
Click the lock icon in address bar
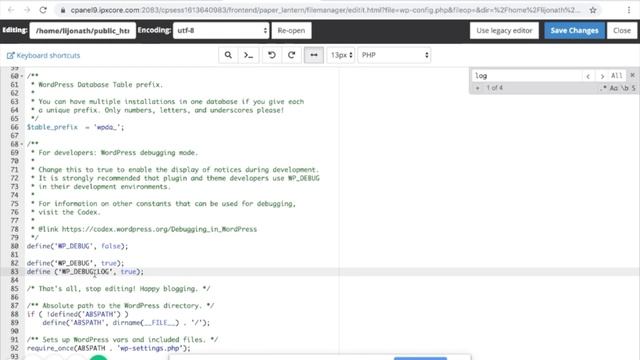[x=62, y=10]
